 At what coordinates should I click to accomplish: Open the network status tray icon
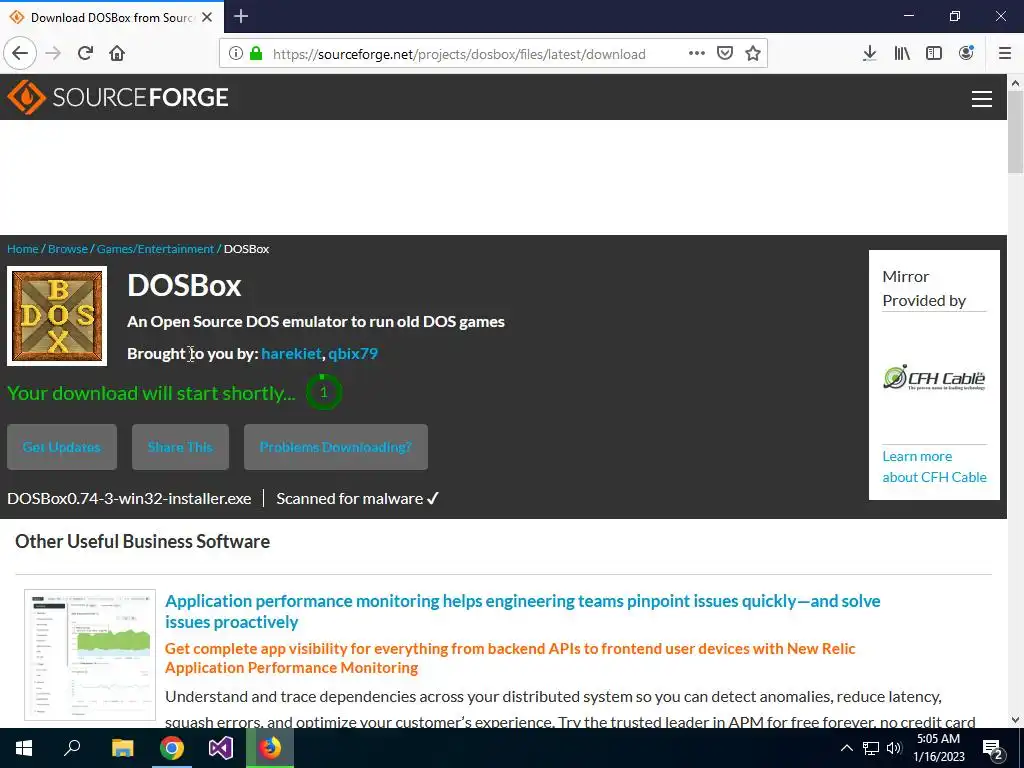pyautogui.click(x=871, y=748)
